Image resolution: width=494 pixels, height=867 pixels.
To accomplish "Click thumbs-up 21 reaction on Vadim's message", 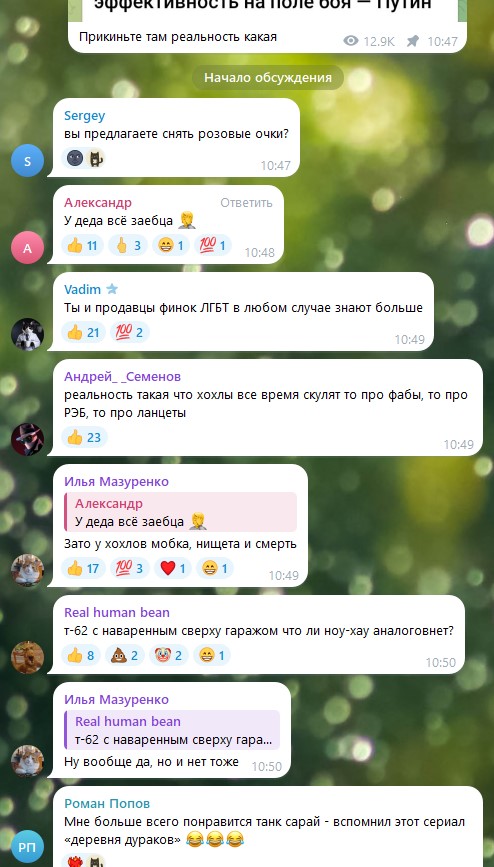I will coord(84,332).
